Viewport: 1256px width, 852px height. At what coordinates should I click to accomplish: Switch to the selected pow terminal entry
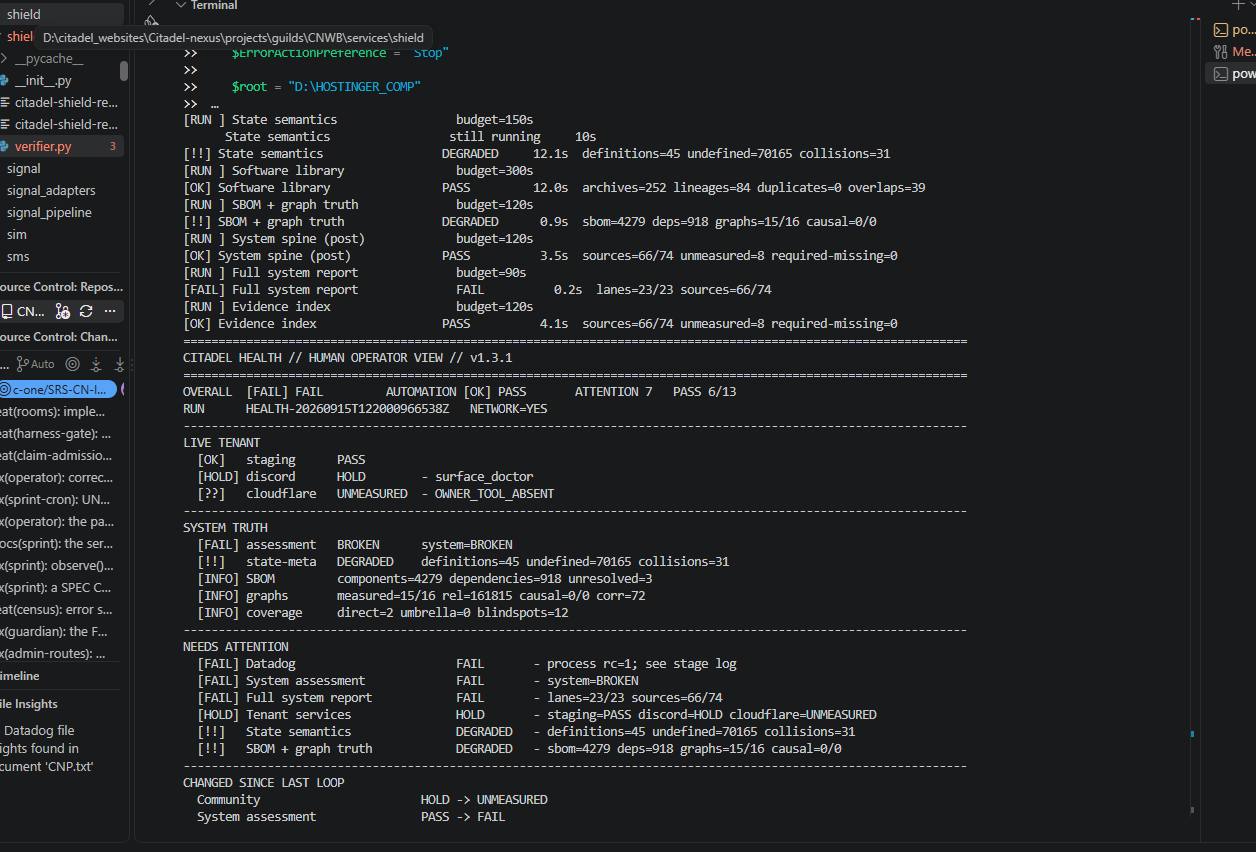click(x=1231, y=73)
